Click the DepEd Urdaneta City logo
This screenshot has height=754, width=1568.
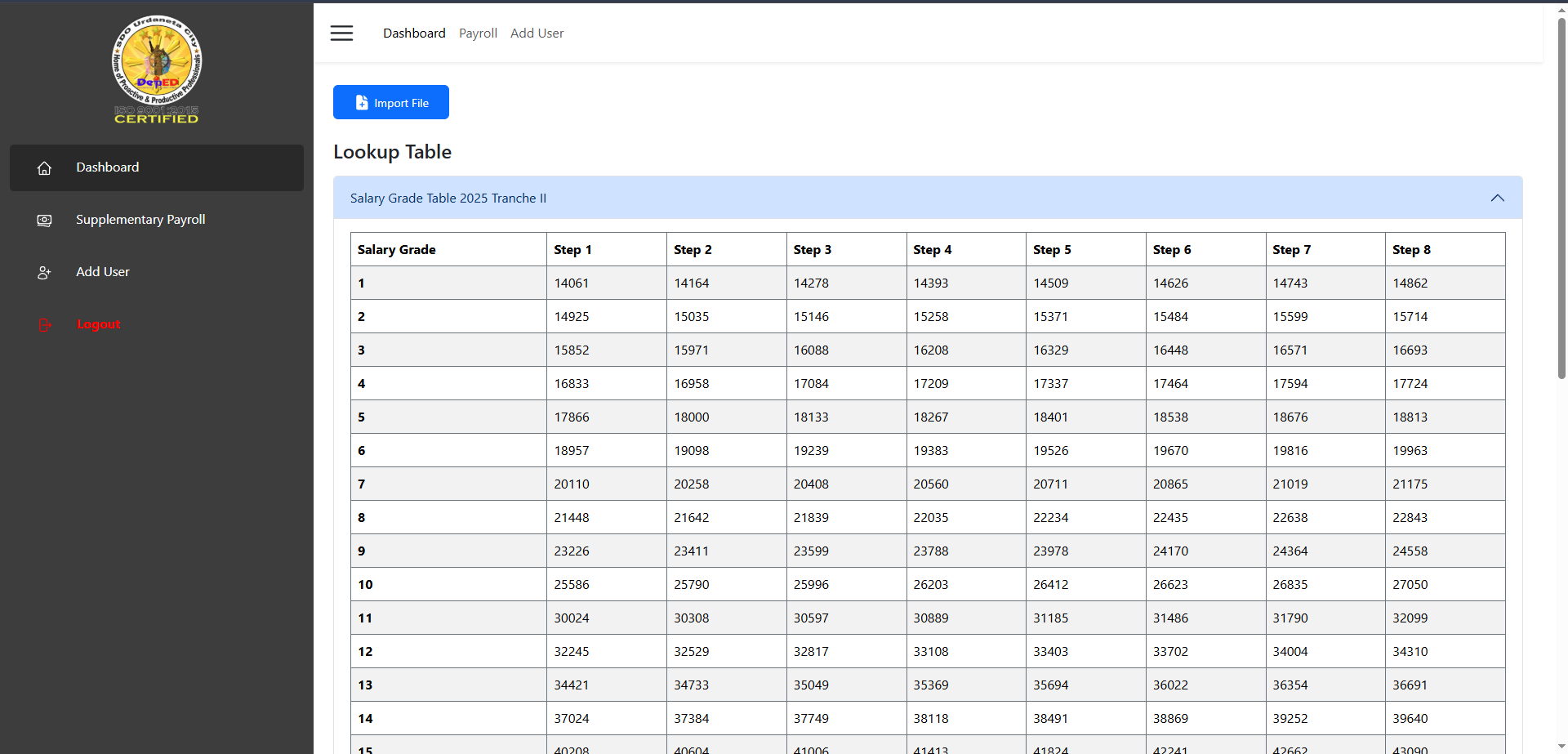coord(157,69)
